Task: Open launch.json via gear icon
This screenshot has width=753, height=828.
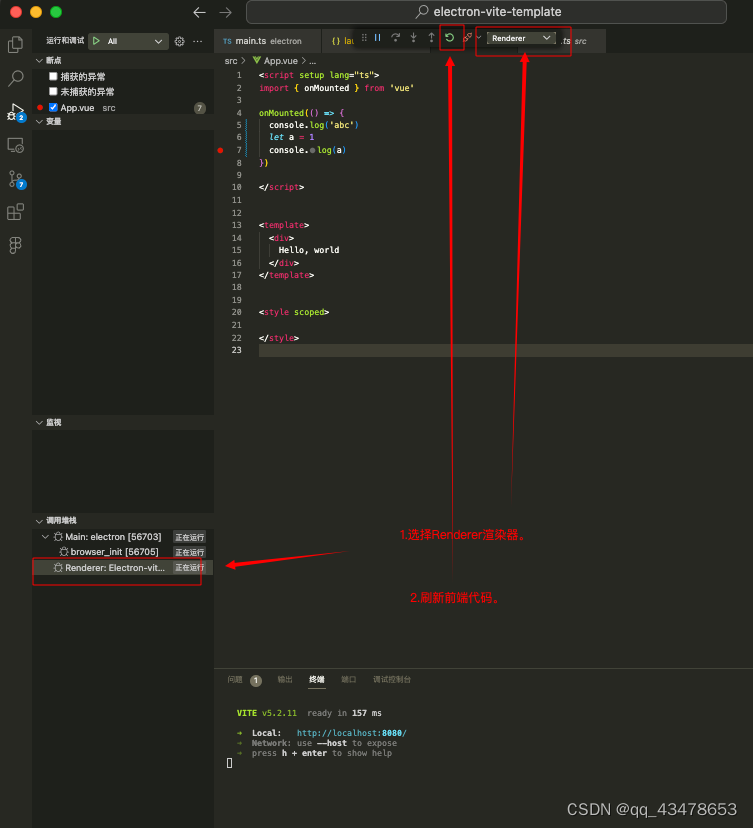Action: coord(180,41)
